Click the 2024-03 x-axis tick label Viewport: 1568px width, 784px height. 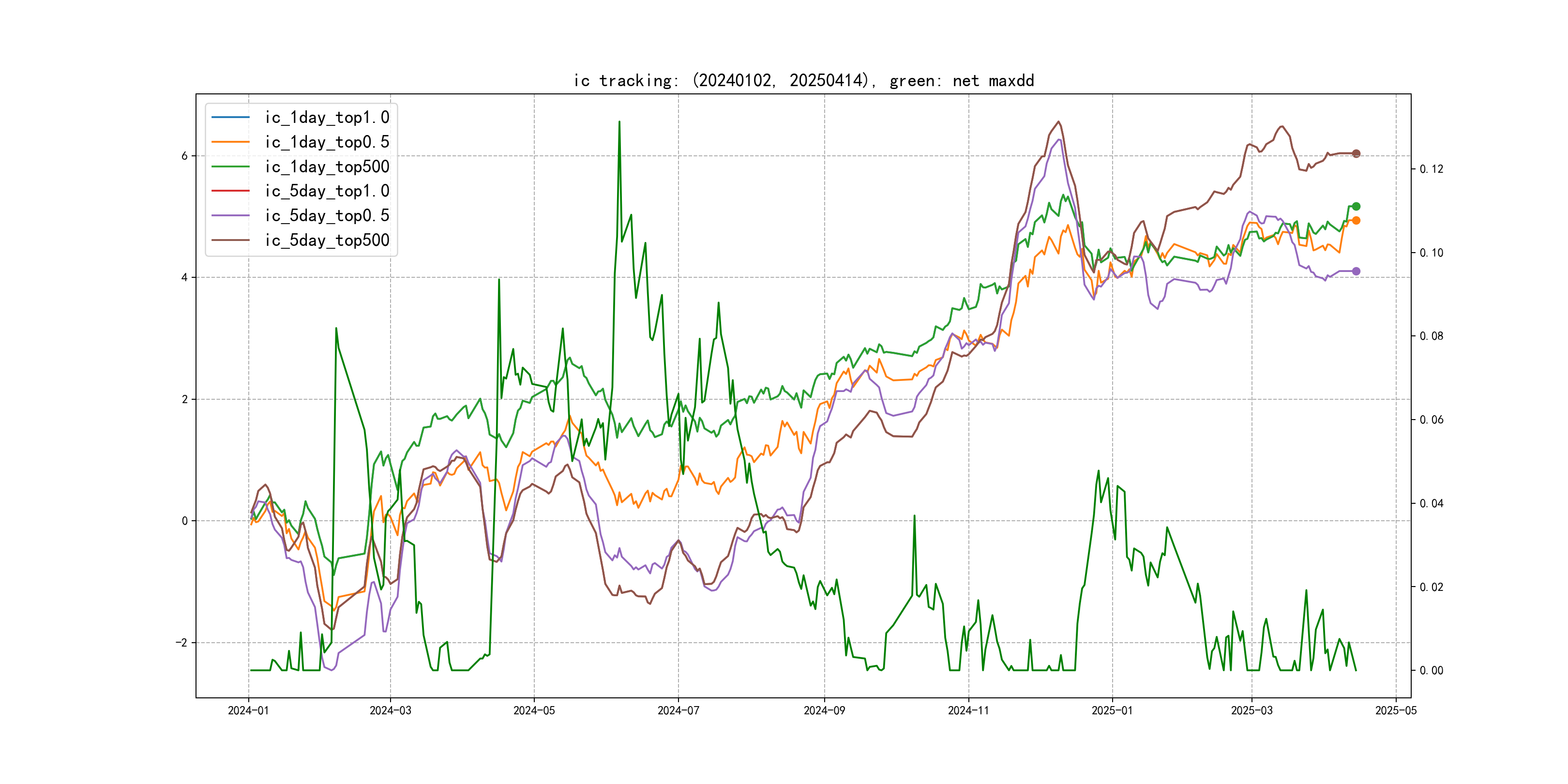click(x=390, y=710)
